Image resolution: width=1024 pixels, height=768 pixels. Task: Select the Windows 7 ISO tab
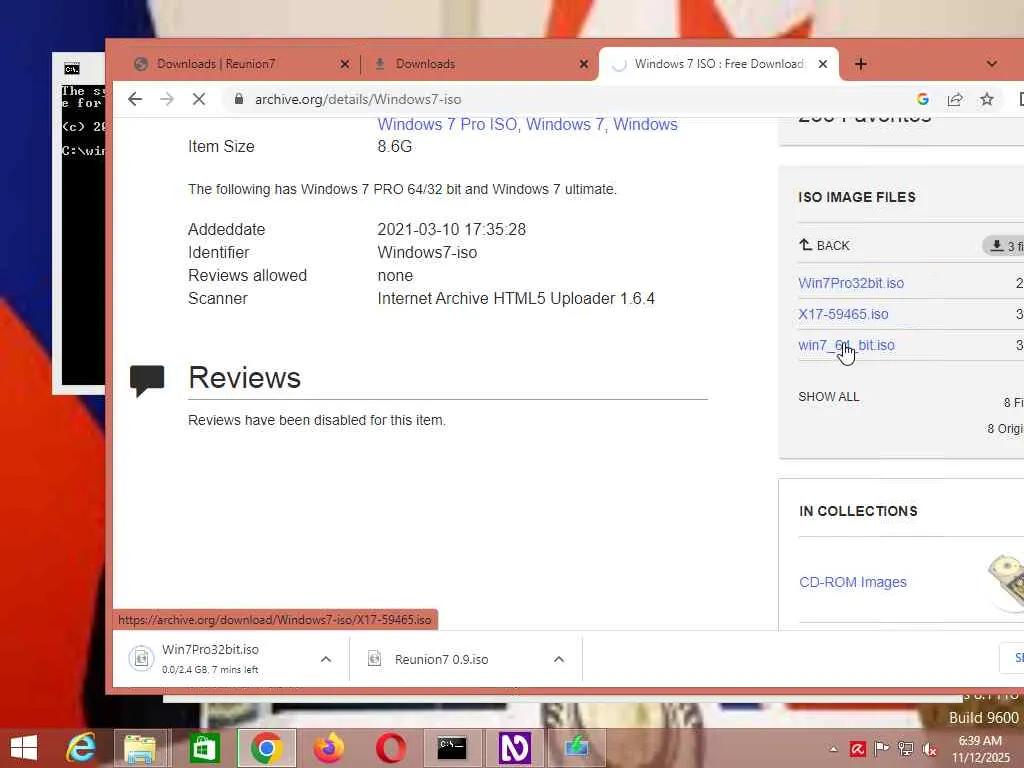click(x=718, y=64)
